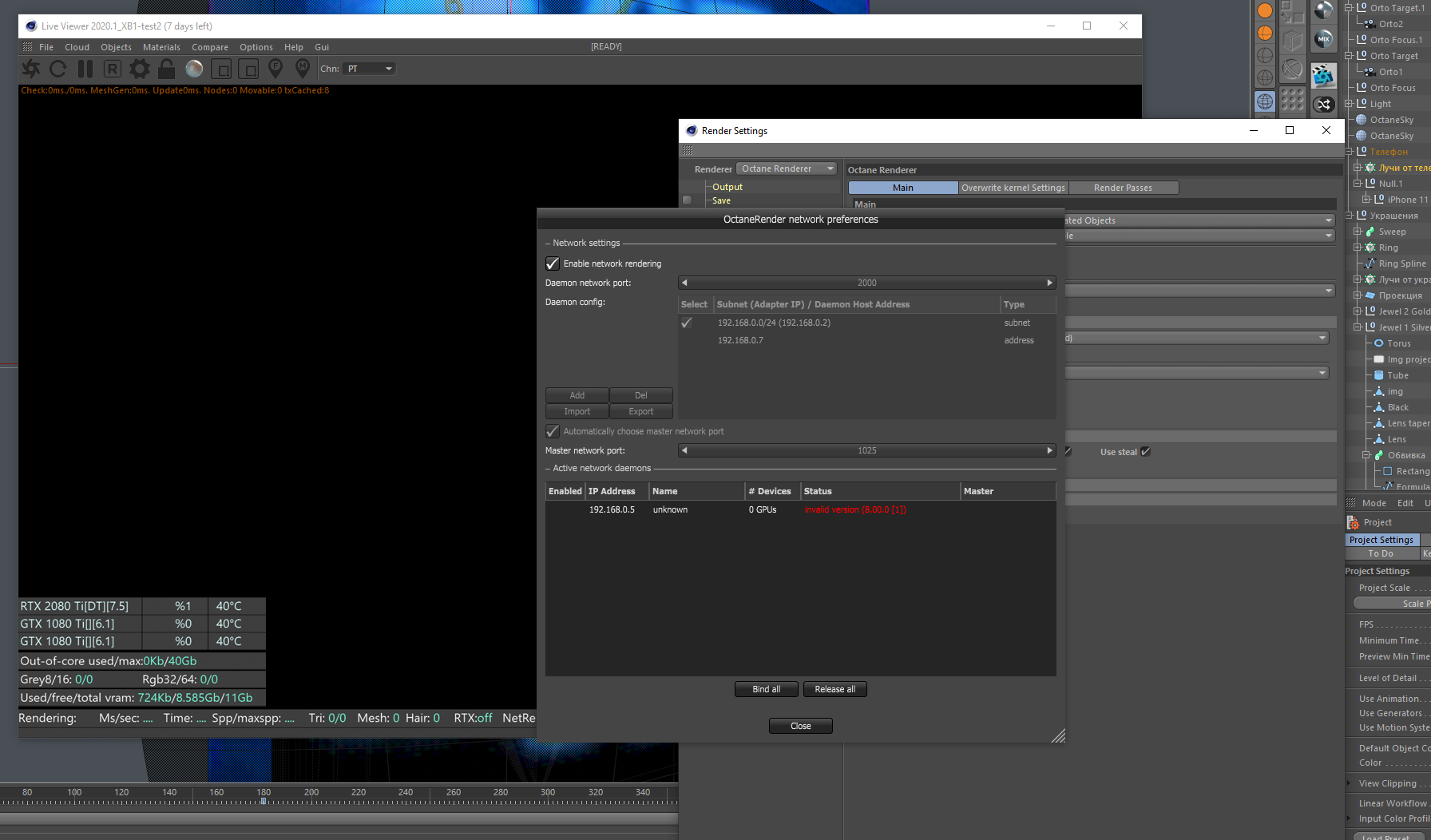Click the Project gear document icon
This screenshot has width=1431, height=840.
[x=1353, y=522]
